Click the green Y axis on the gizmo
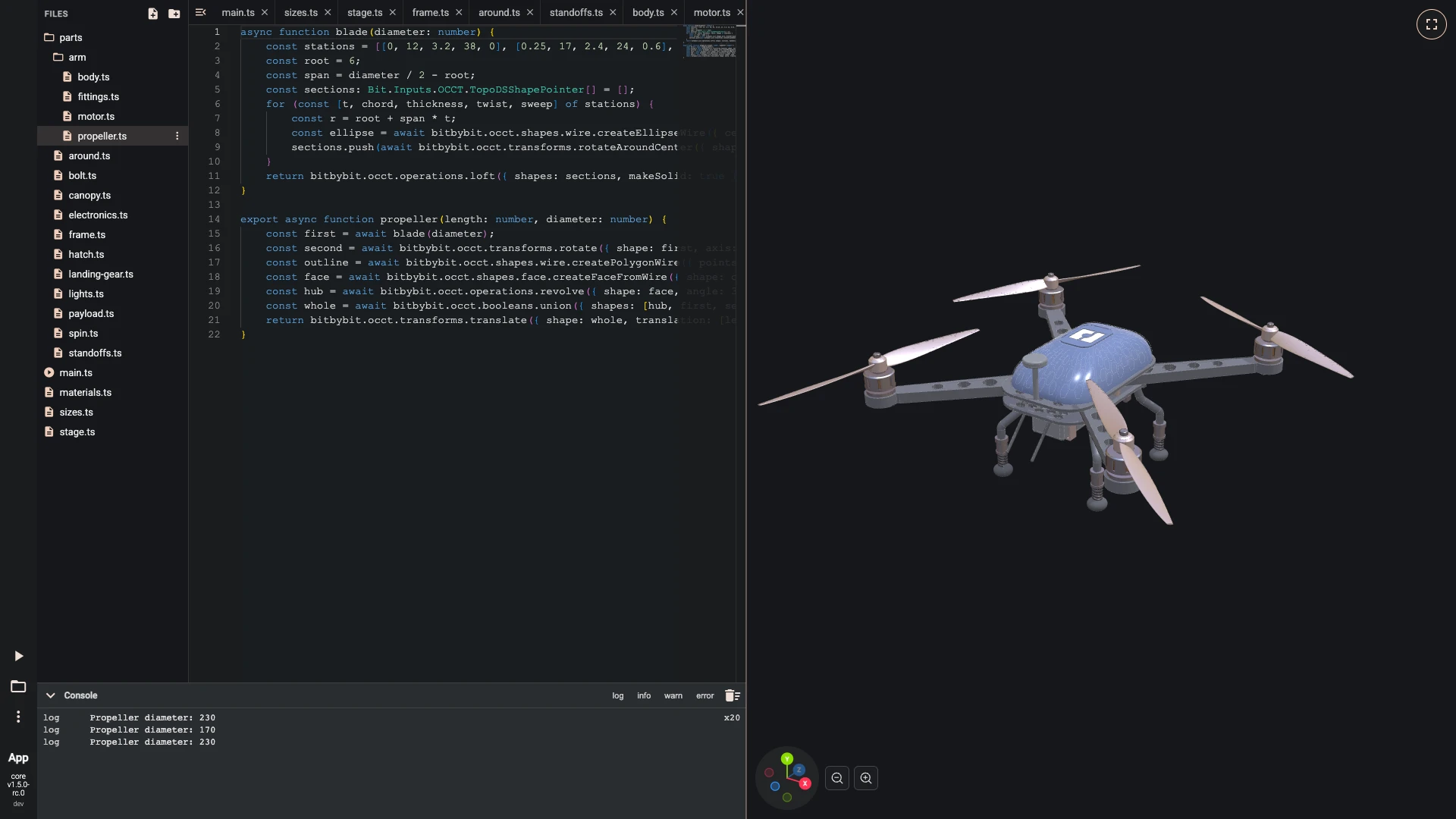Viewport: 1456px width, 819px height. click(787, 758)
